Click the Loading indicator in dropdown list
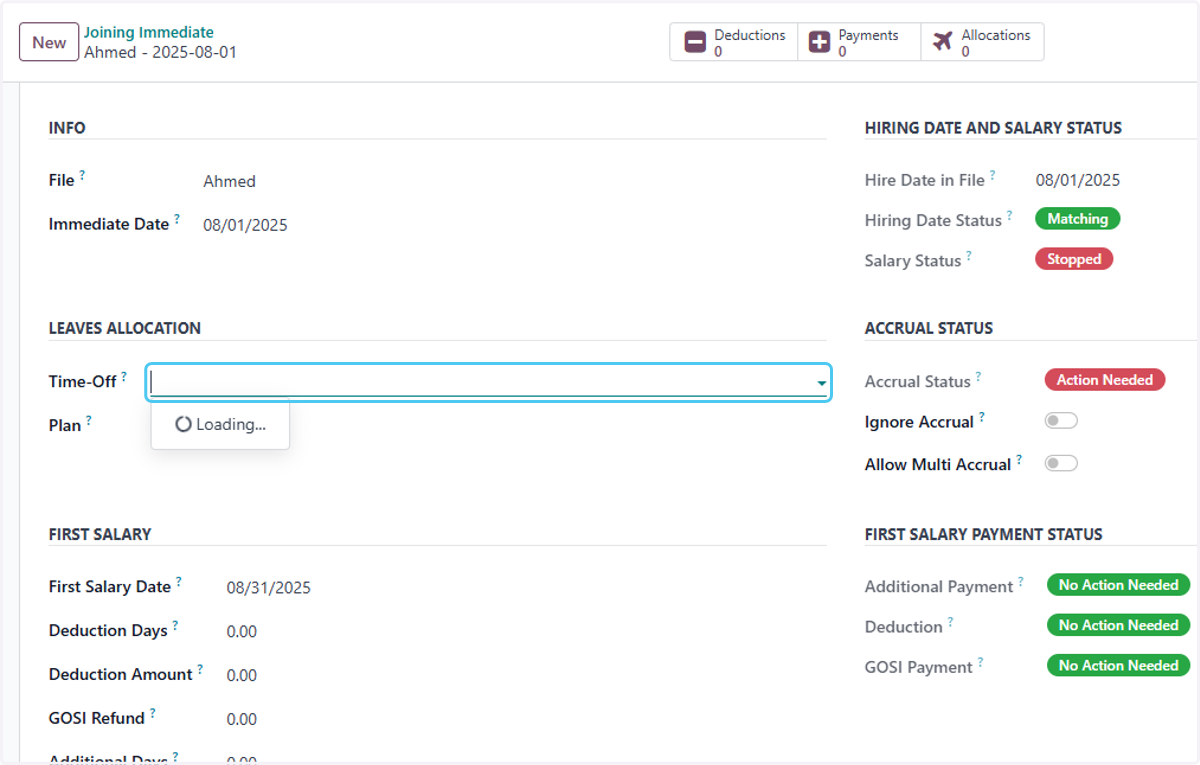The width and height of the screenshot is (1200, 765). click(220, 424)
